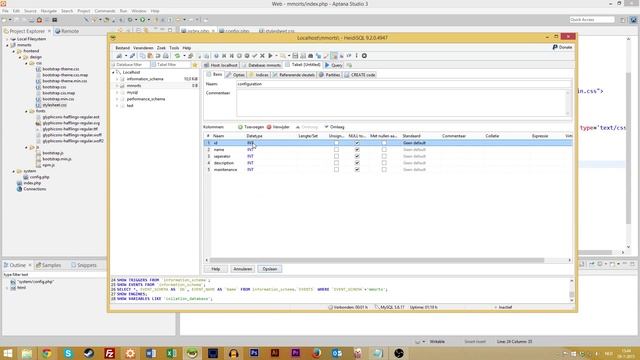Click the paste icon in HeidiSQL toolbar
Viewport: 640px width, 360px height.
(x=150, y=56)
